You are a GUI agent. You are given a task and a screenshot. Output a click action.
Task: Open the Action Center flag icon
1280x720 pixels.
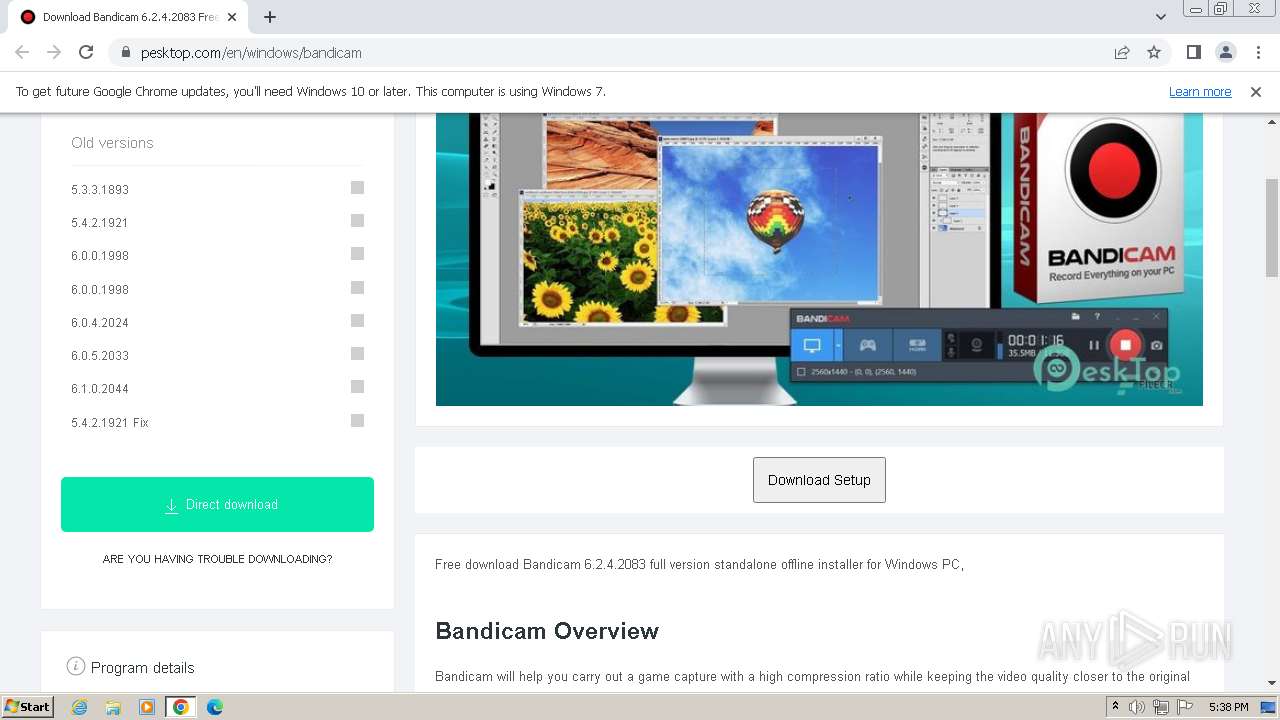(x=1184, y=707)
